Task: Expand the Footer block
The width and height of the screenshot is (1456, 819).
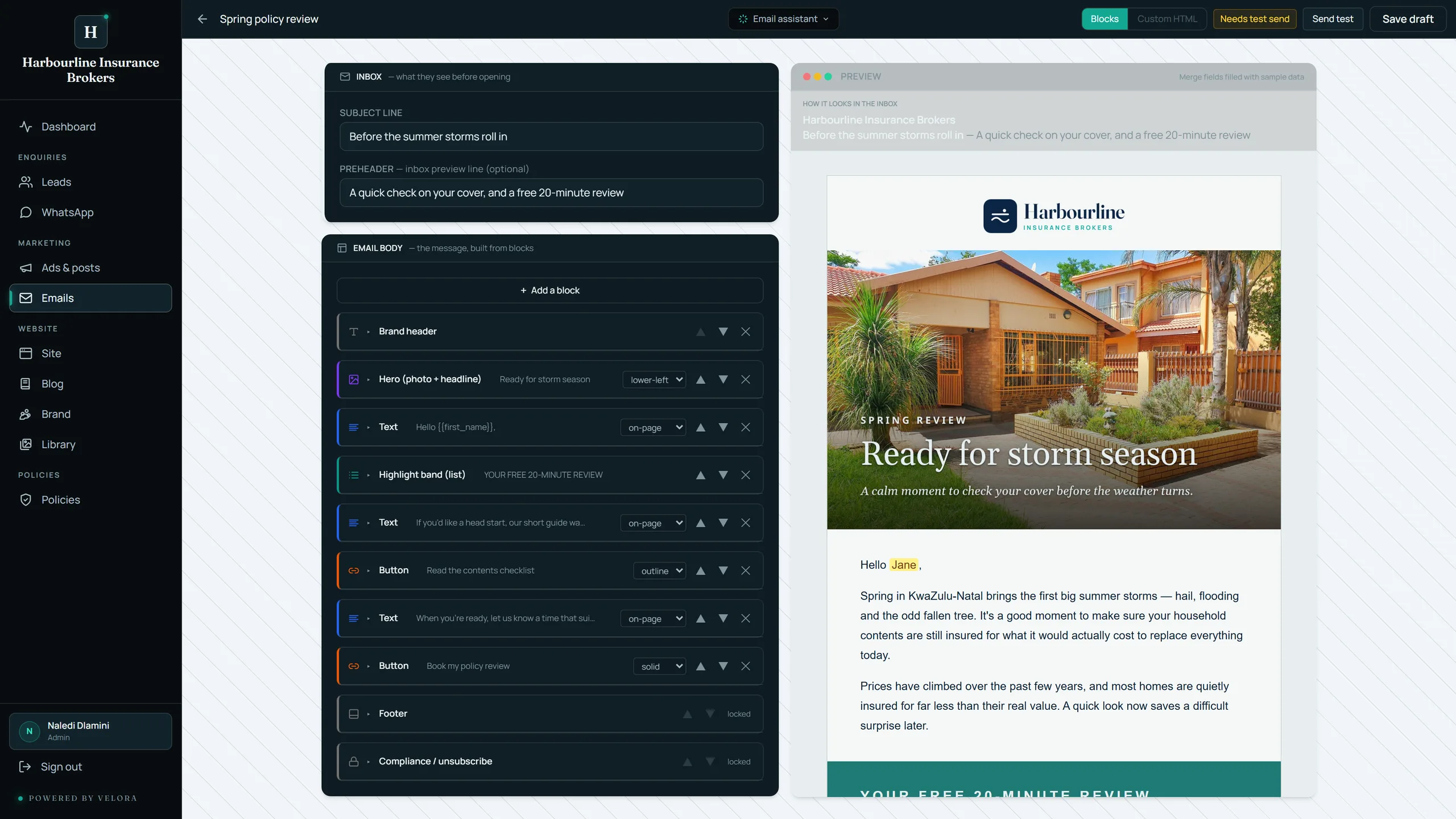Action: coord(369,714)
